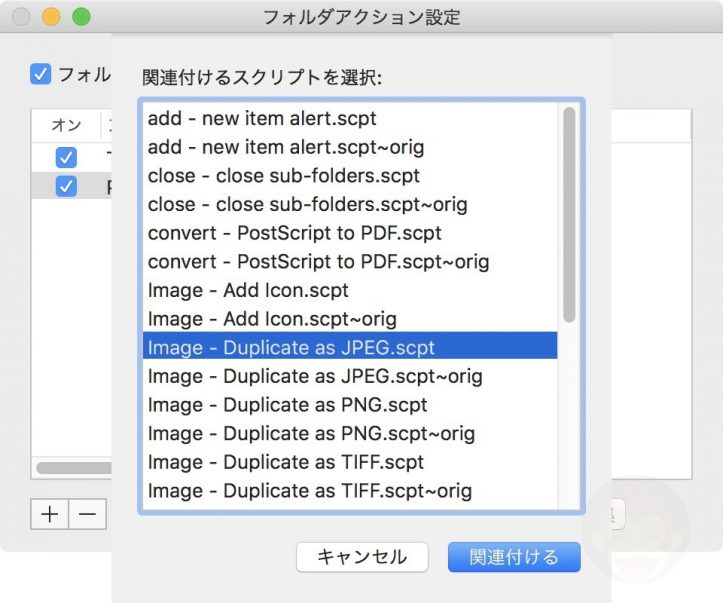Choose 'close - close sub-folders.scpt~orig' entry

(350, 205)
